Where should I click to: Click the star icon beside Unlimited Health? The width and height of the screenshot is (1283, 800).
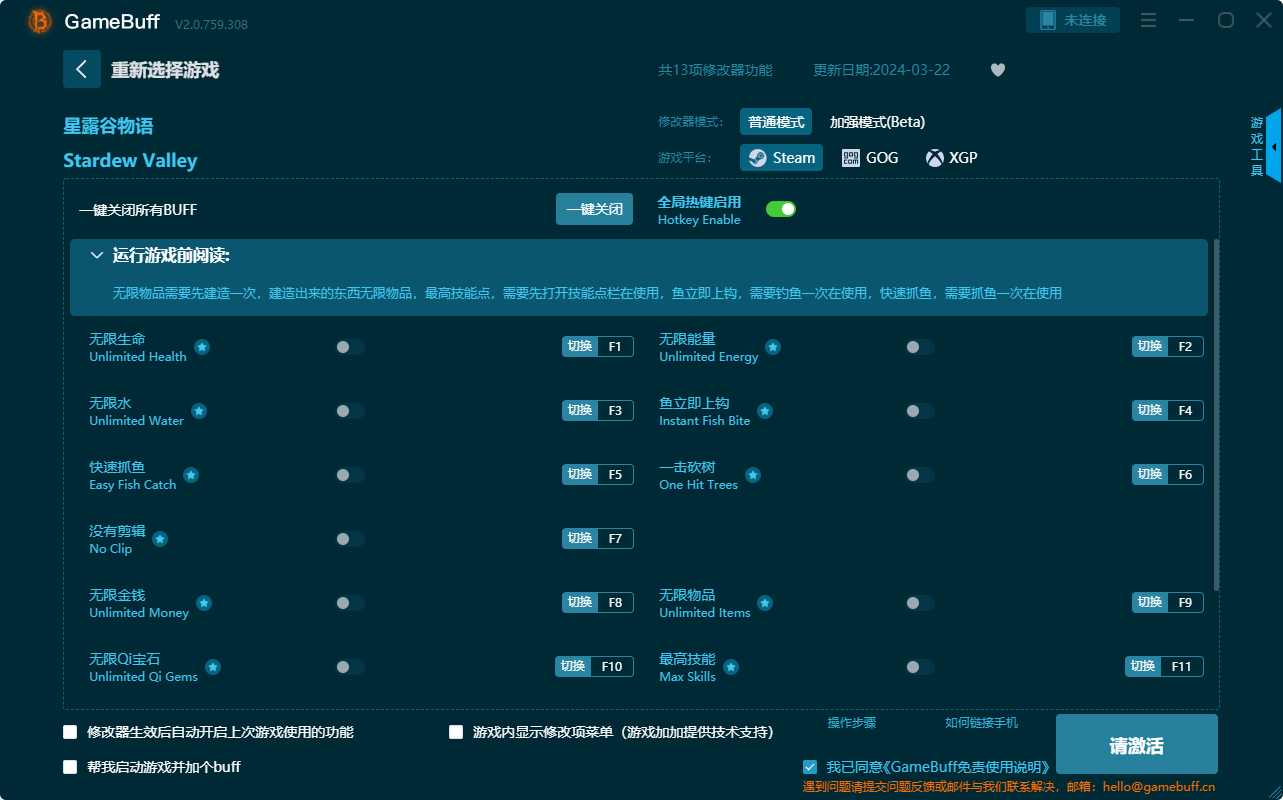[x=201, y=347]
